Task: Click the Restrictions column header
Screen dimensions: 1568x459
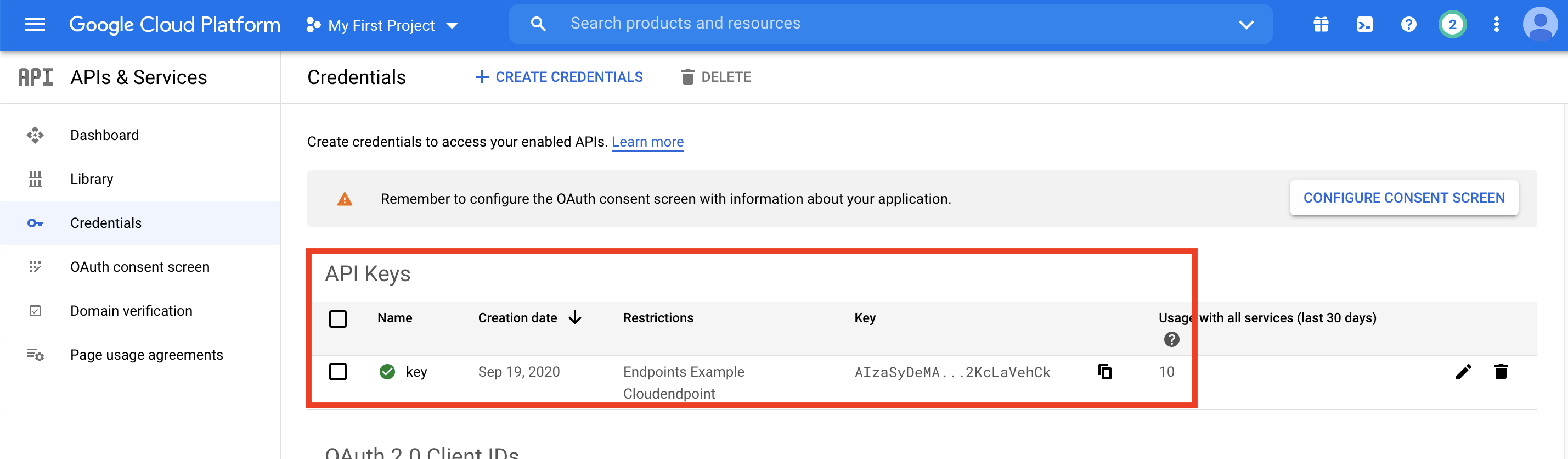Action: (x=658, y=318)
